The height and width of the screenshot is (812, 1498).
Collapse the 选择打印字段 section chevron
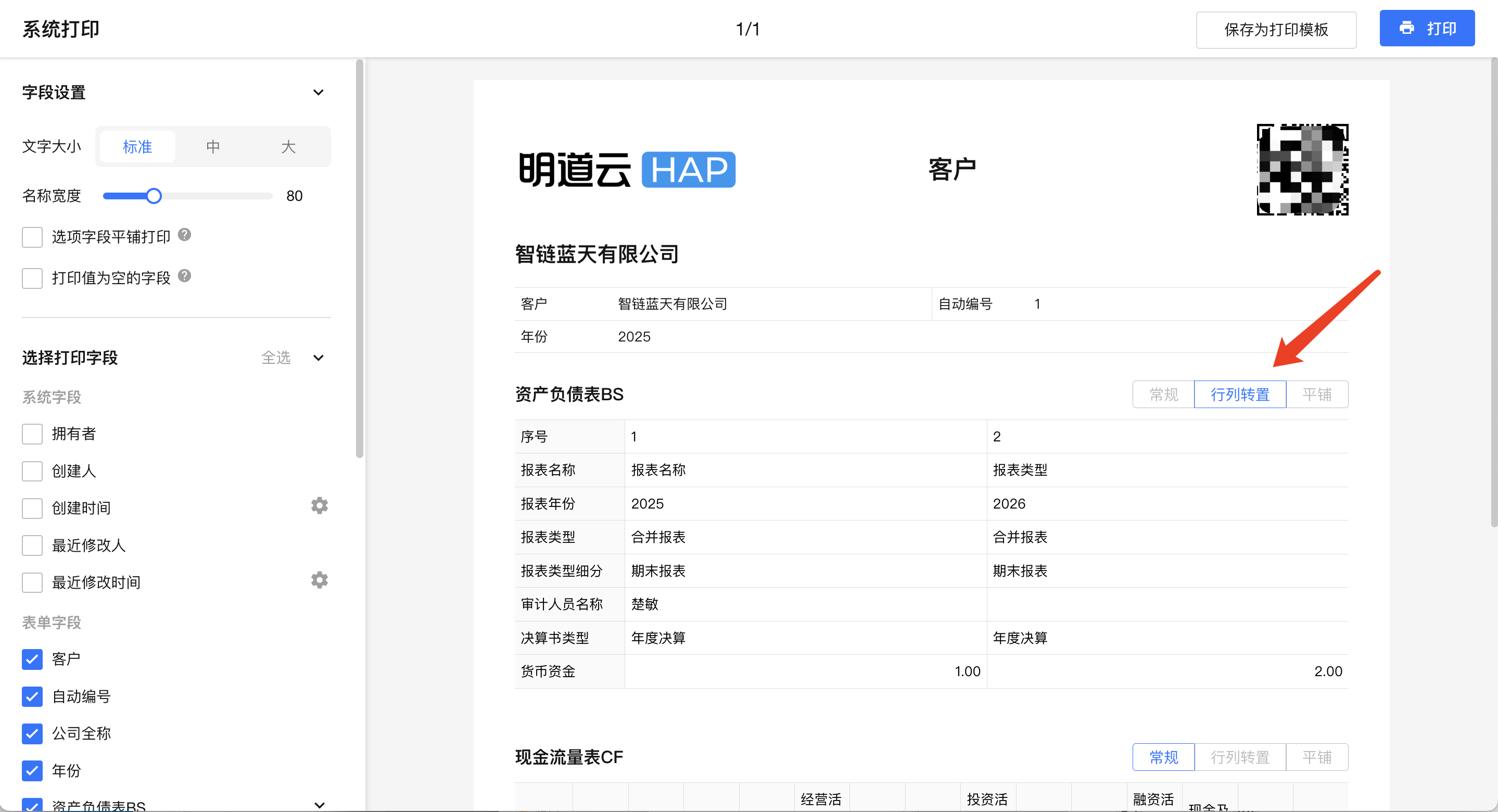pyautogui.click(x=318, y=358)
